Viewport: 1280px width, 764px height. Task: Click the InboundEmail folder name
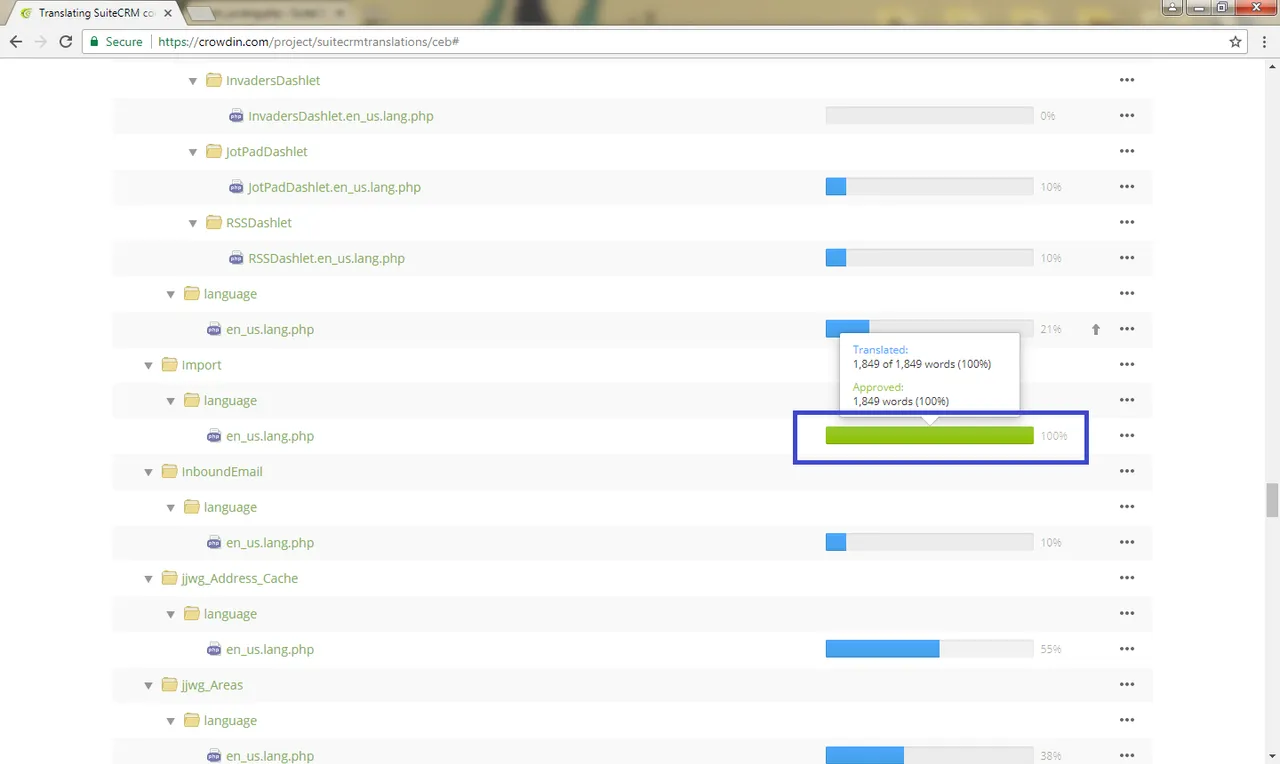click(222, 471)
